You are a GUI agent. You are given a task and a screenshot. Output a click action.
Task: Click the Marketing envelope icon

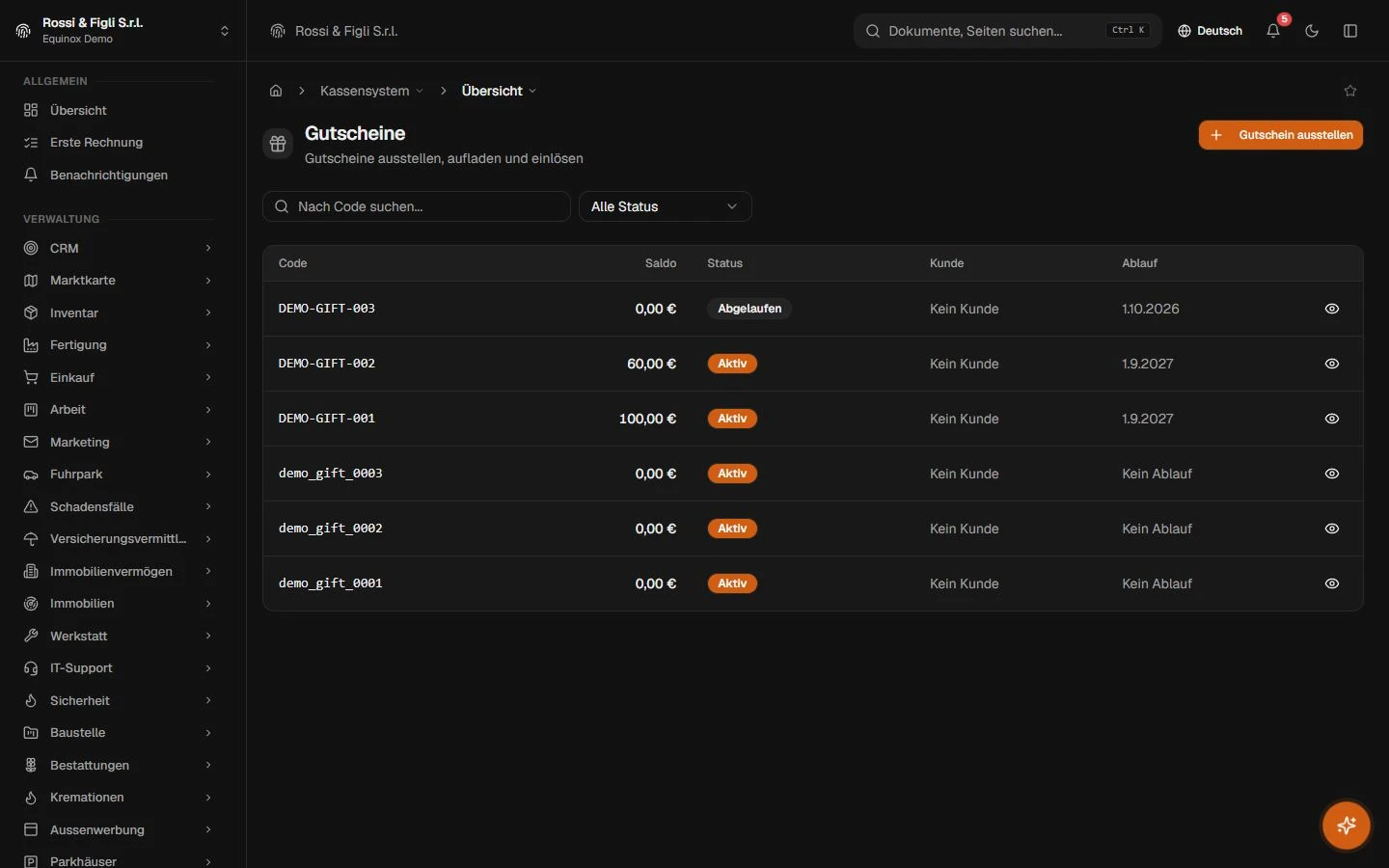coord(31,442)
